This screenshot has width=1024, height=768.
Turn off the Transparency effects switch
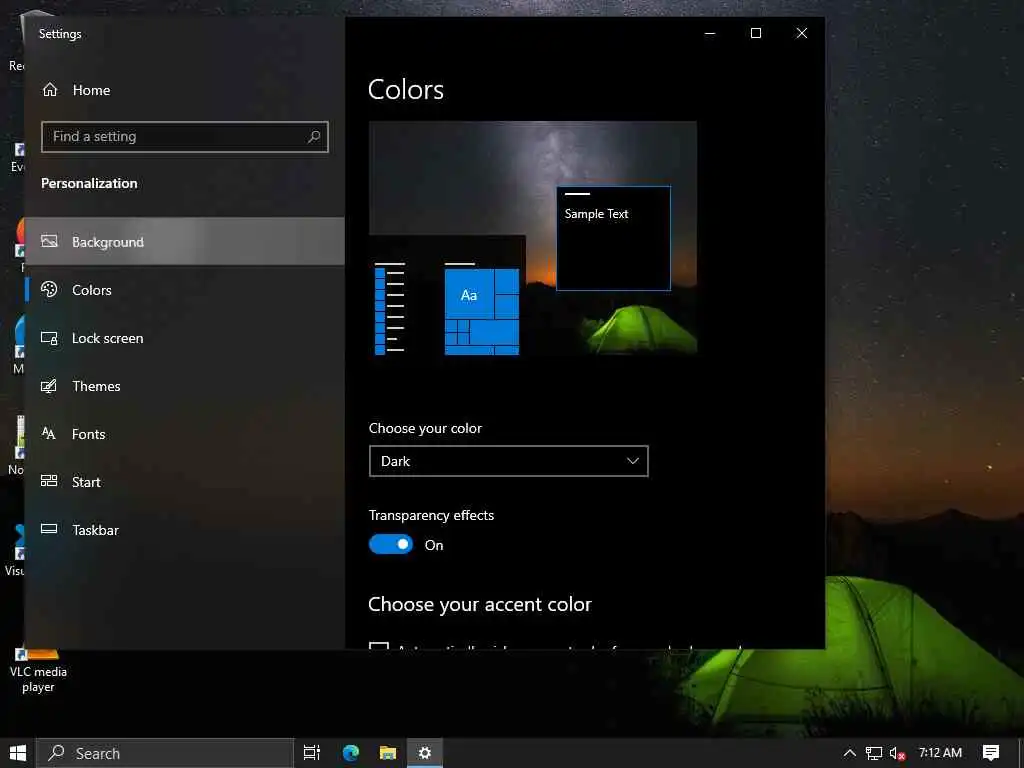[x=391, y=544]
